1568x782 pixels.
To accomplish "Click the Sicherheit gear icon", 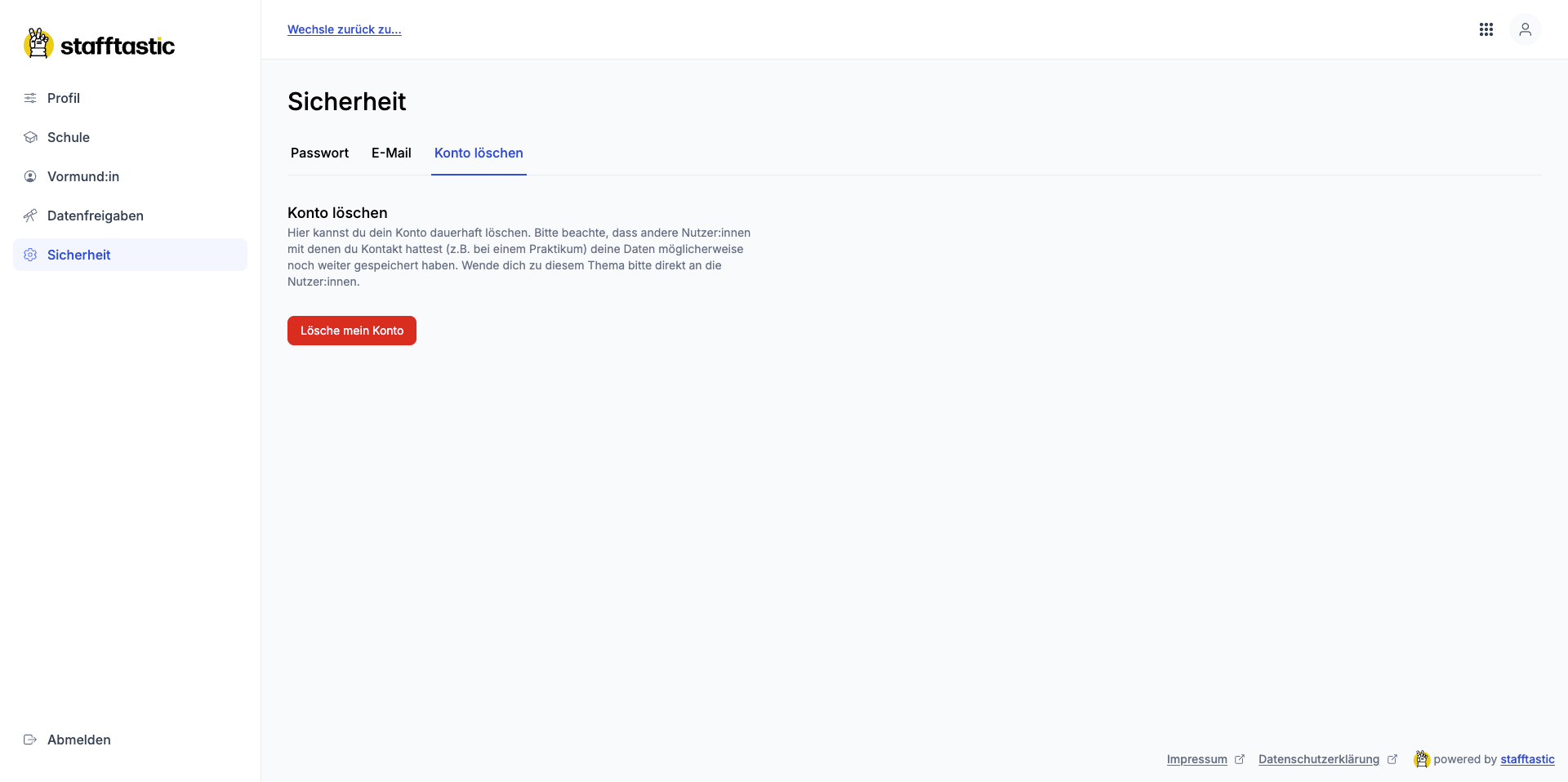I will pos(30,255).
